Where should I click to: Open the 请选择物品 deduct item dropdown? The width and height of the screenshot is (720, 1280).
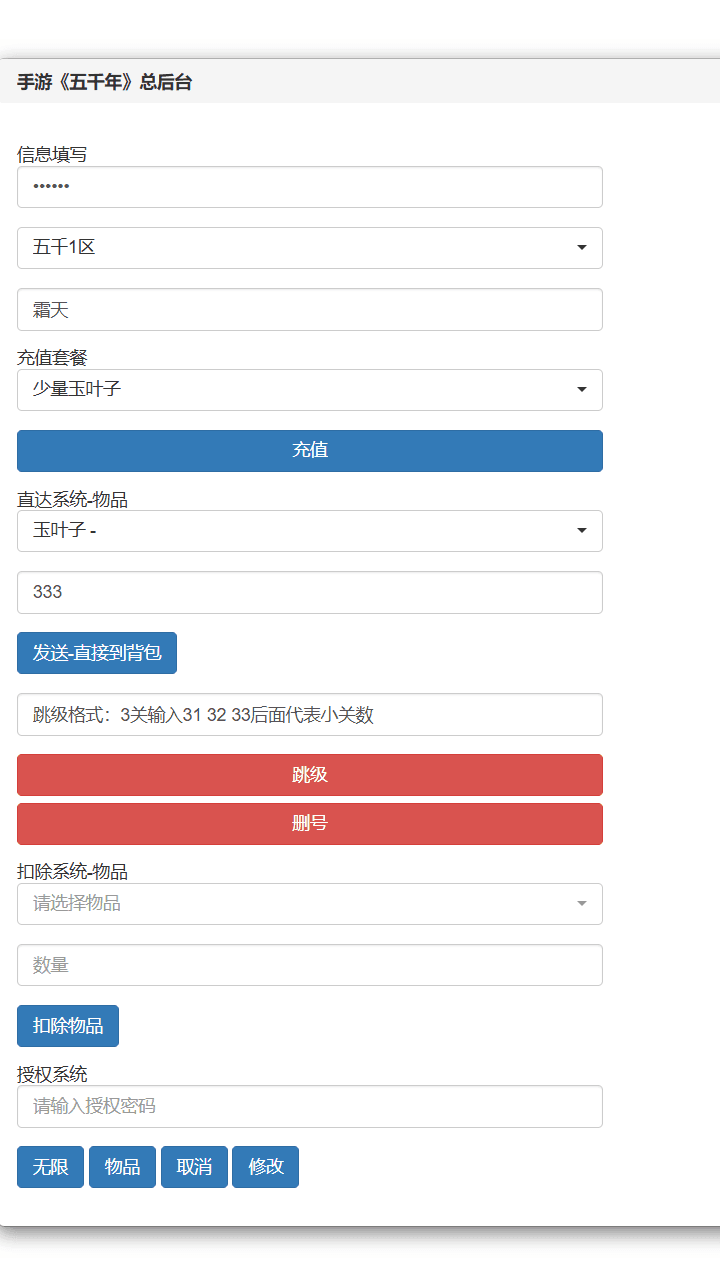309,903
